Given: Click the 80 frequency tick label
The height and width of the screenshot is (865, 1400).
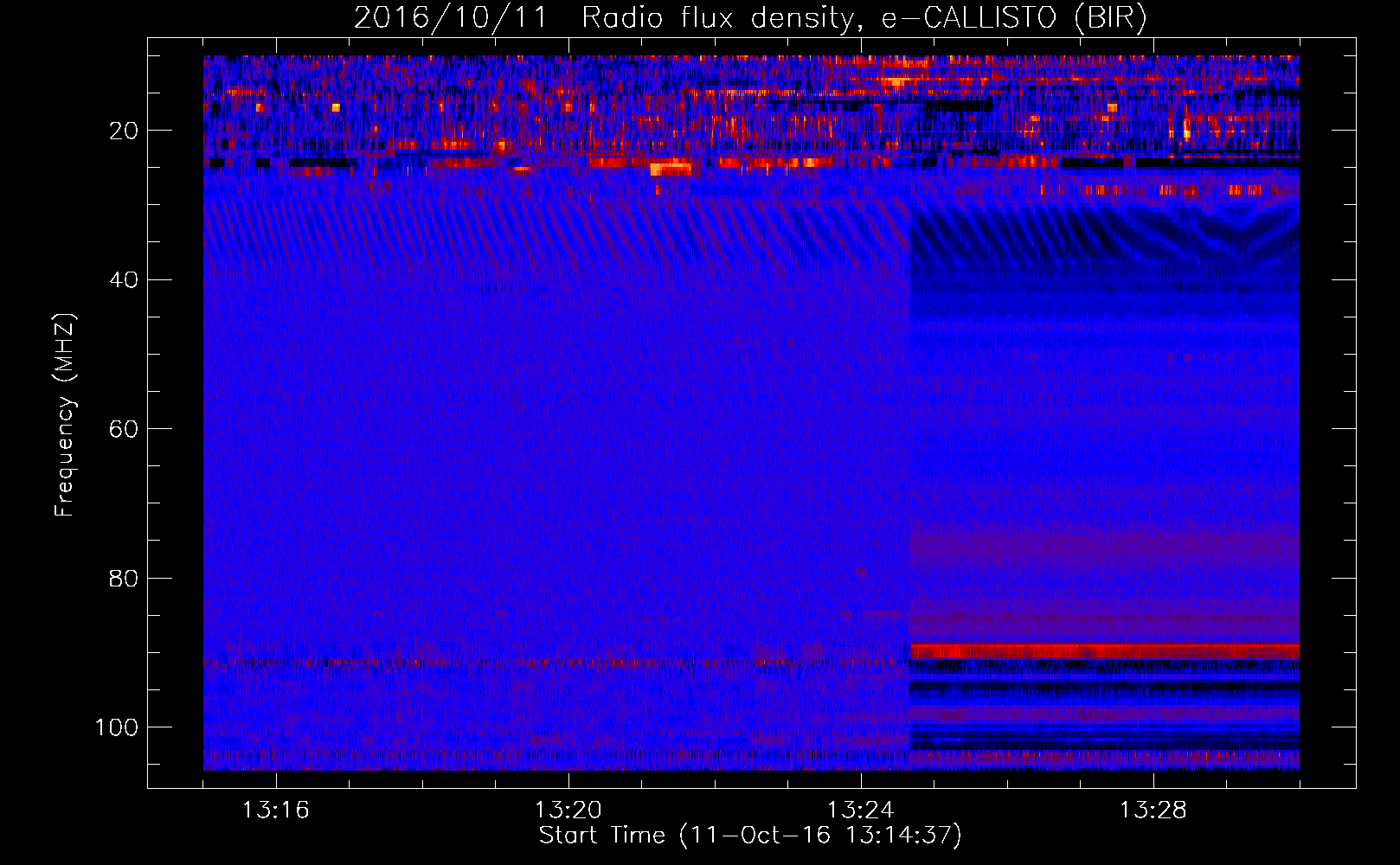Looking at the screenshot, I should pyautogui.click(x=124, y=578).
